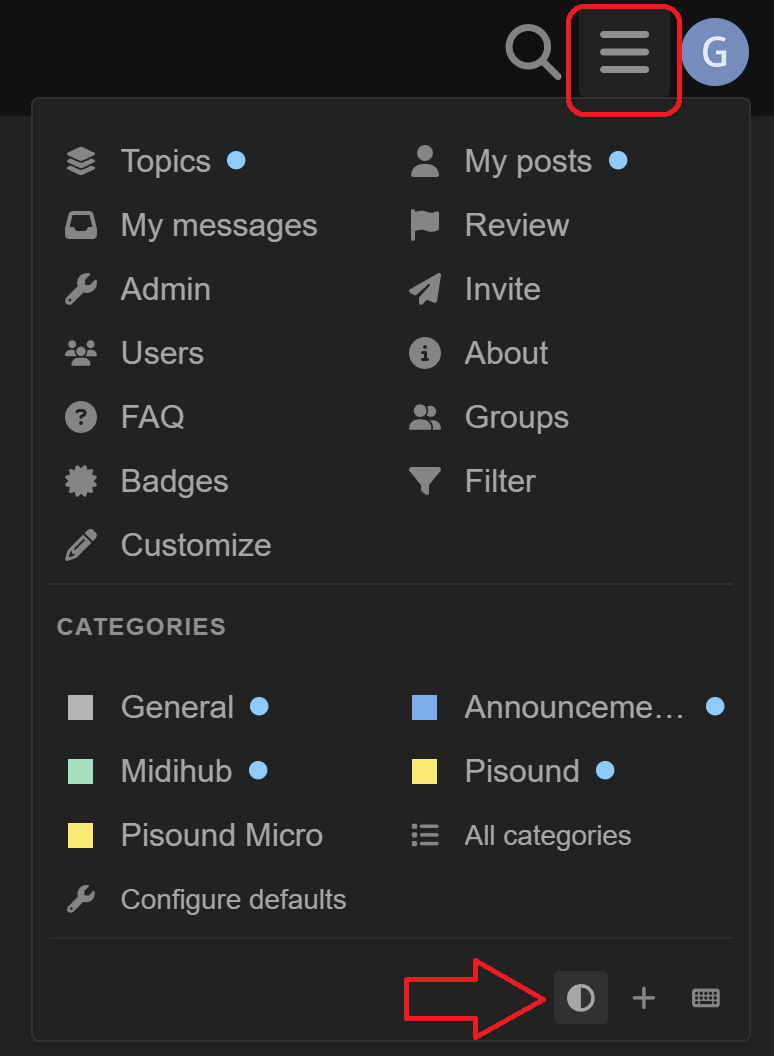774x1056 pixels.
Task: Click the plus icon in footer
Action: [644, 997]
